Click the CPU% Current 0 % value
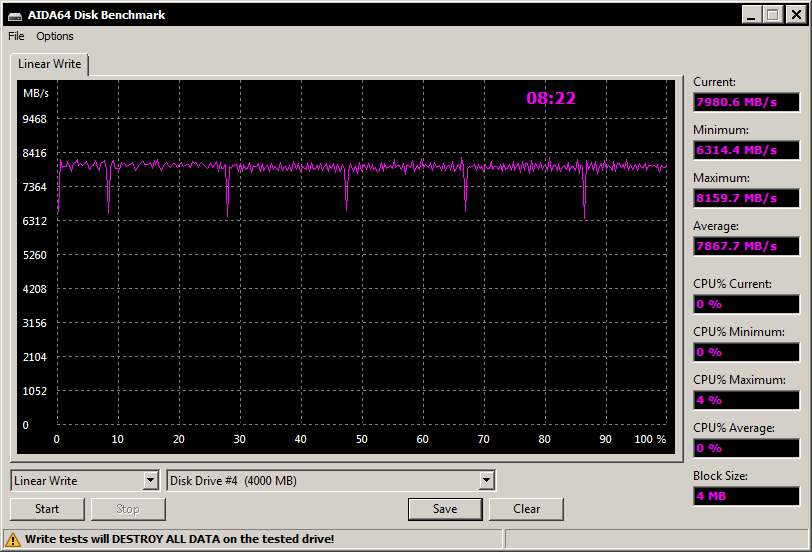 coord(746,304)
